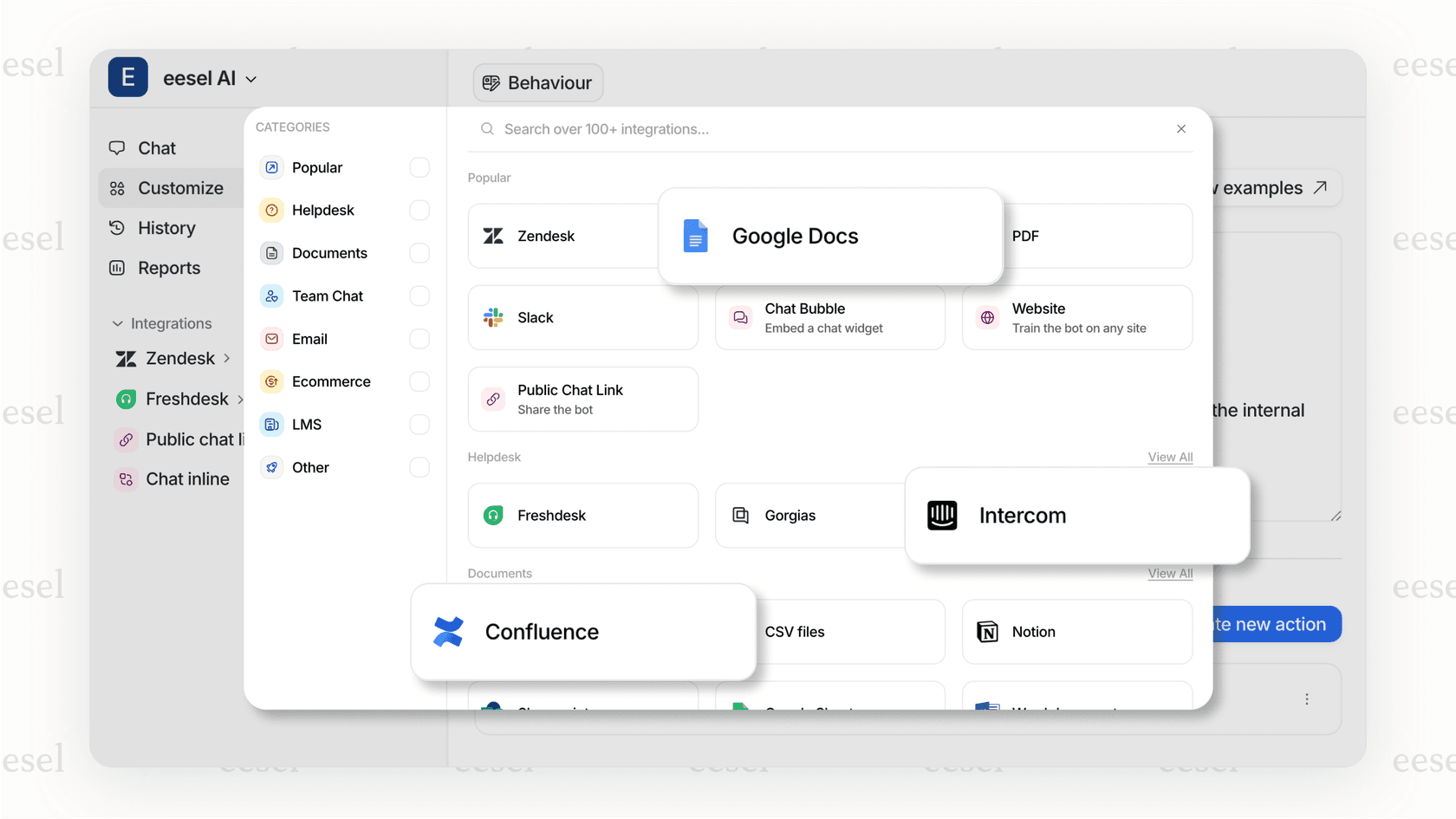Viewport: 1456px width, 819px height.
Task: Click the Gorgias helpdesk icon
Action: pos(741,515)
